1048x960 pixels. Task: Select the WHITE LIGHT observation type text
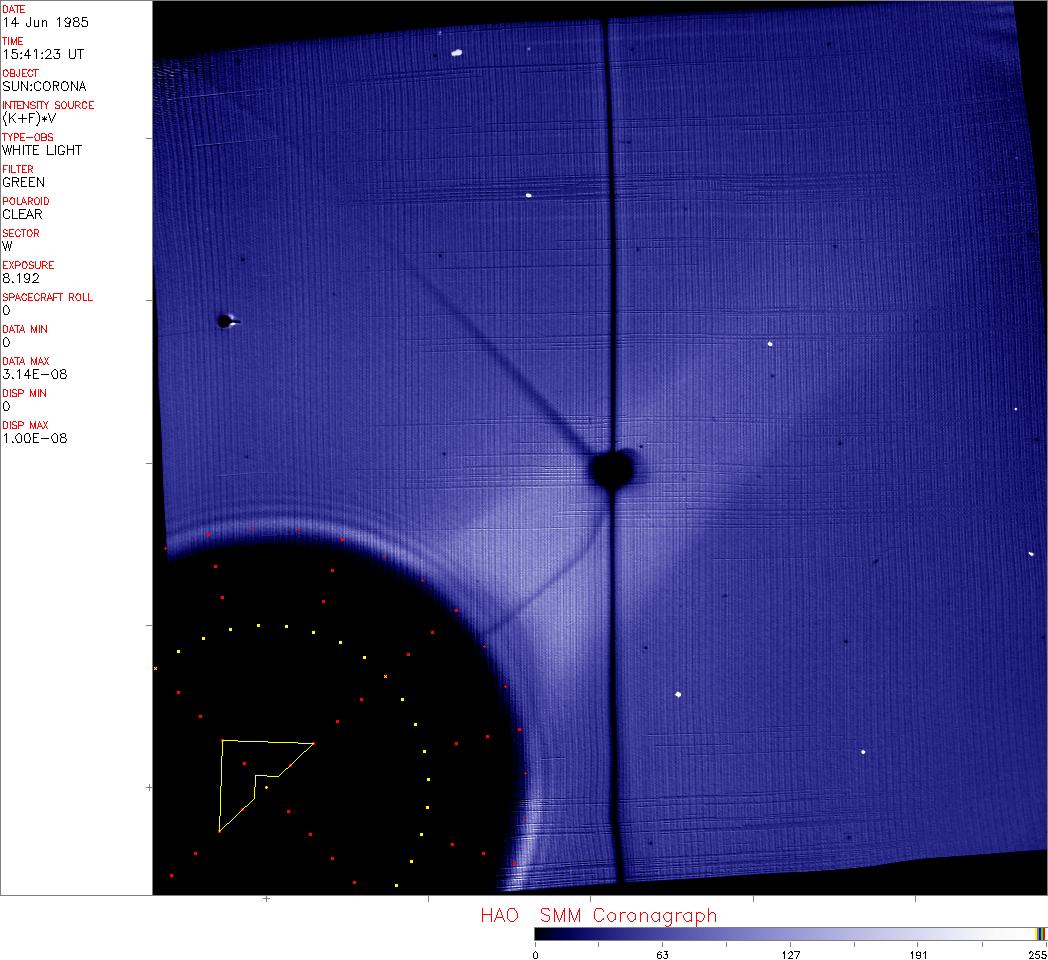pyautogui.click(x=42, y=150)
